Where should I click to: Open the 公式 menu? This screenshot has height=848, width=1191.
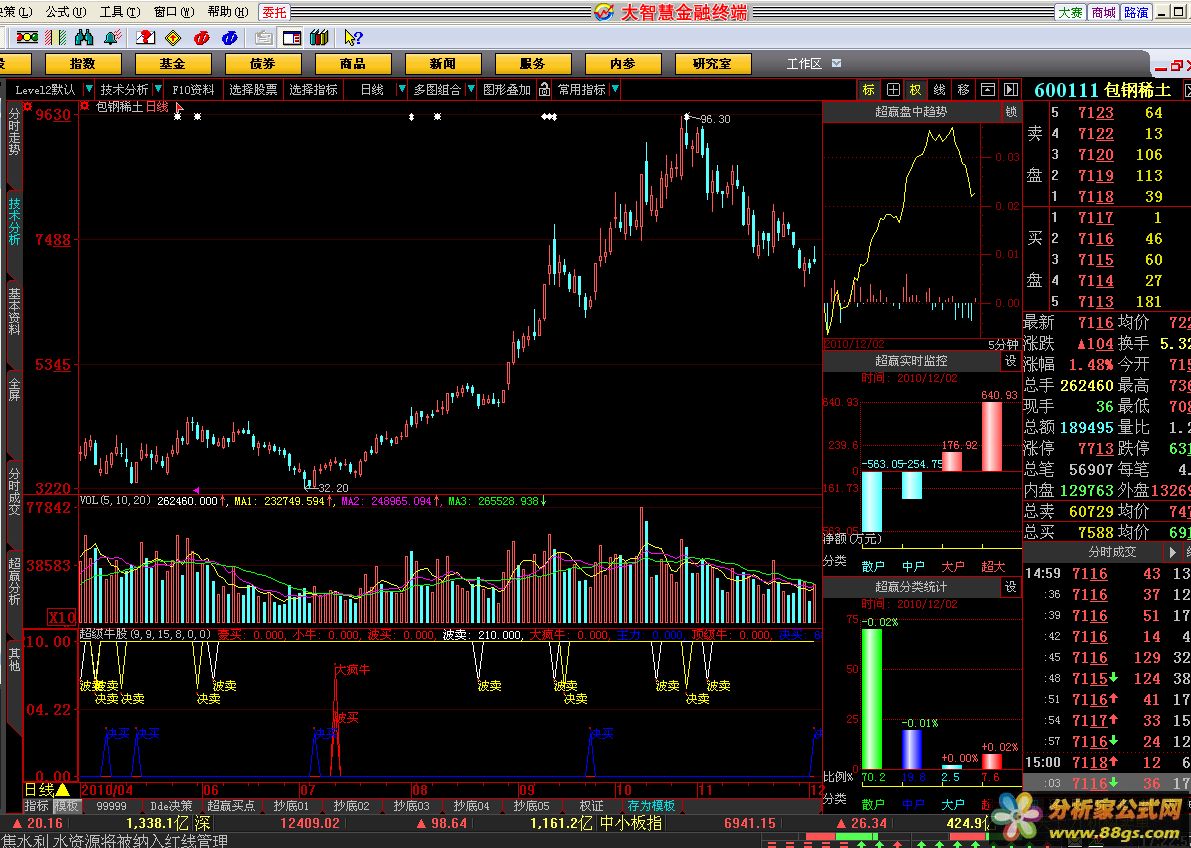[x=67, y=12]
